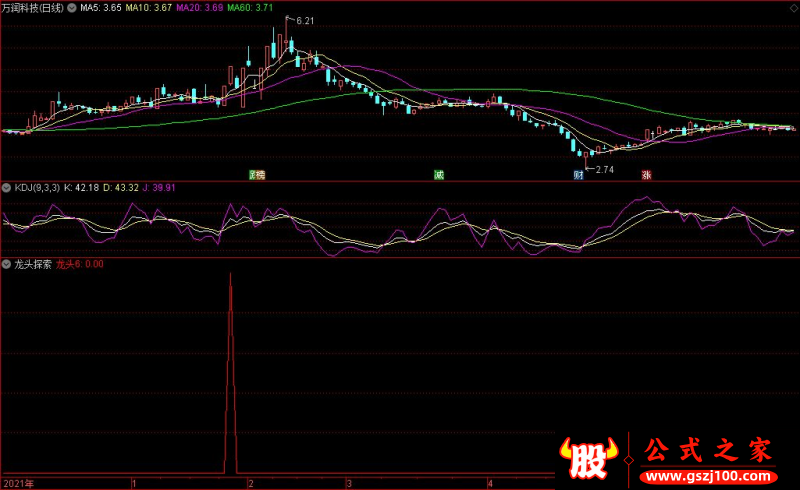Click the red 涨 marker icon

click(646, 175)
